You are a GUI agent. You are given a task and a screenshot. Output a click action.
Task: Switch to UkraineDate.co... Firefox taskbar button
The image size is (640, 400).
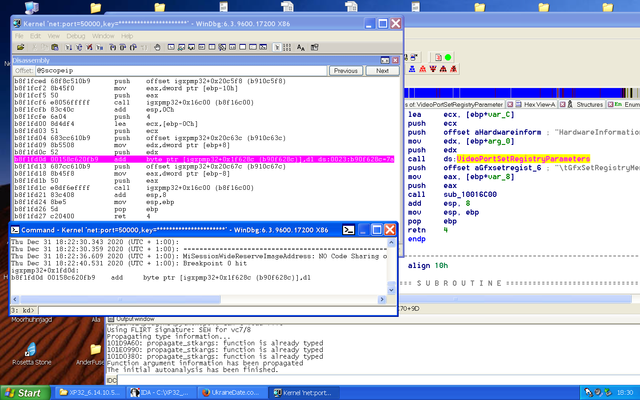[232, 393]
